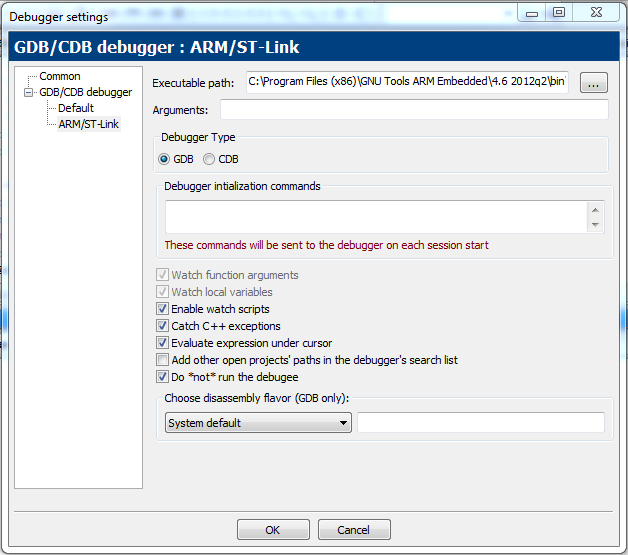Viewport: 628px width, 555px height.
Task: Click in the debugger initialization commands box
Action: tap(376, 217)
